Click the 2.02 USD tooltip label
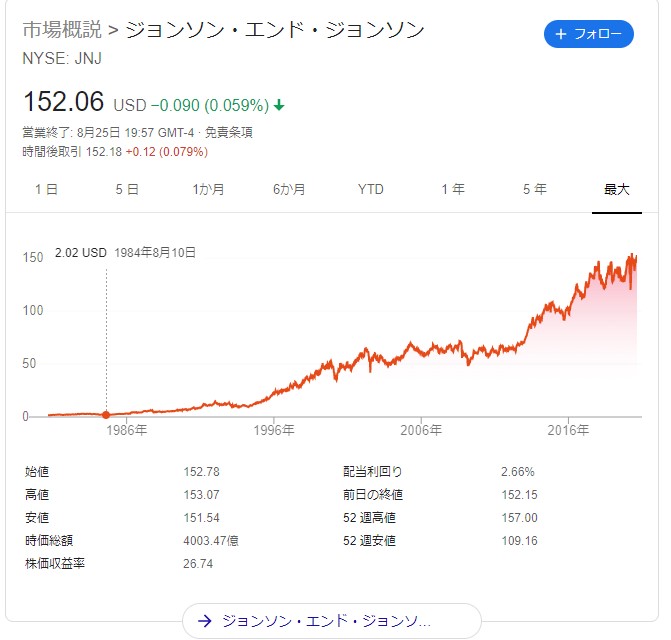 coord(80,253)
